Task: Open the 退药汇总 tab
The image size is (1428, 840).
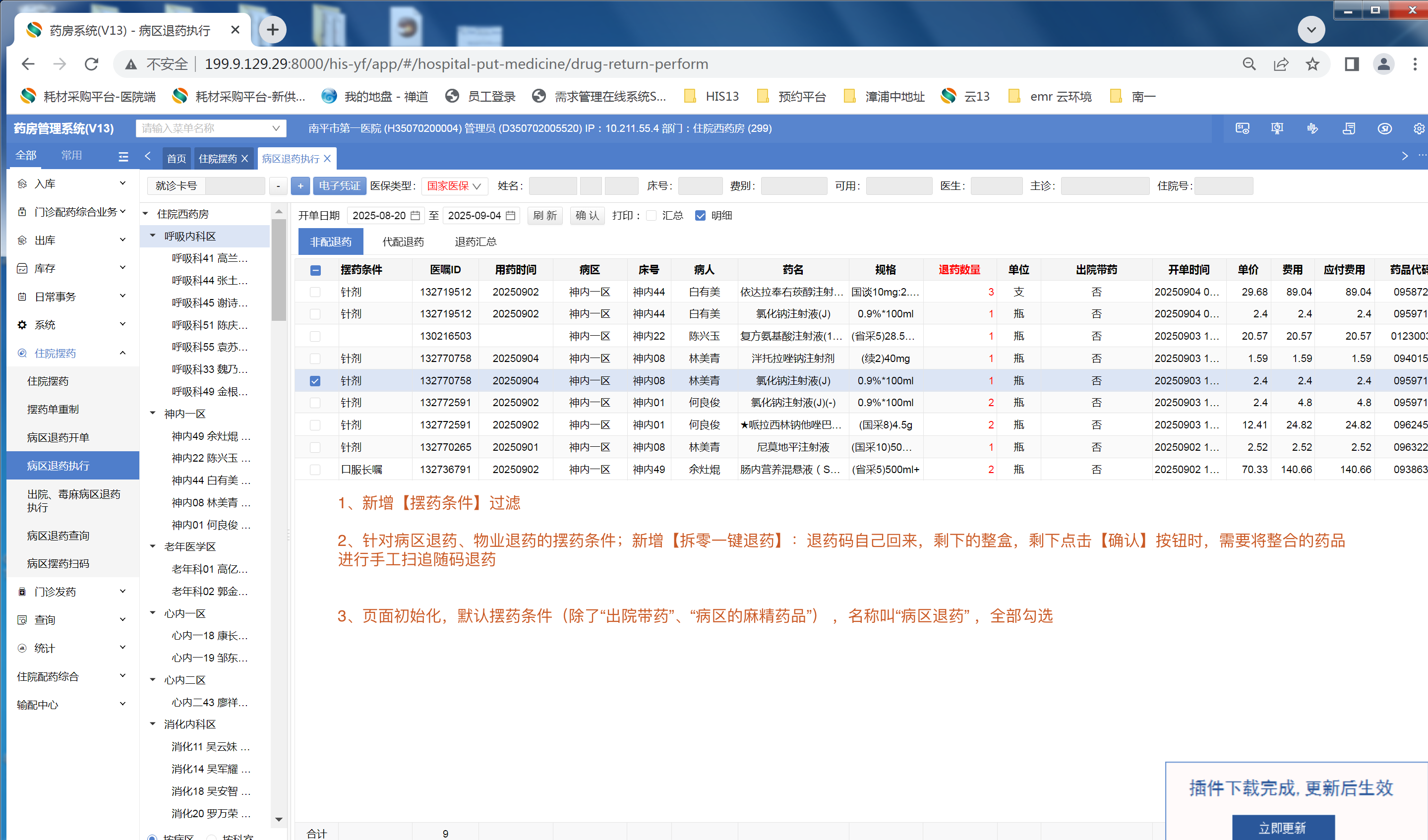Action: point(475,242)
